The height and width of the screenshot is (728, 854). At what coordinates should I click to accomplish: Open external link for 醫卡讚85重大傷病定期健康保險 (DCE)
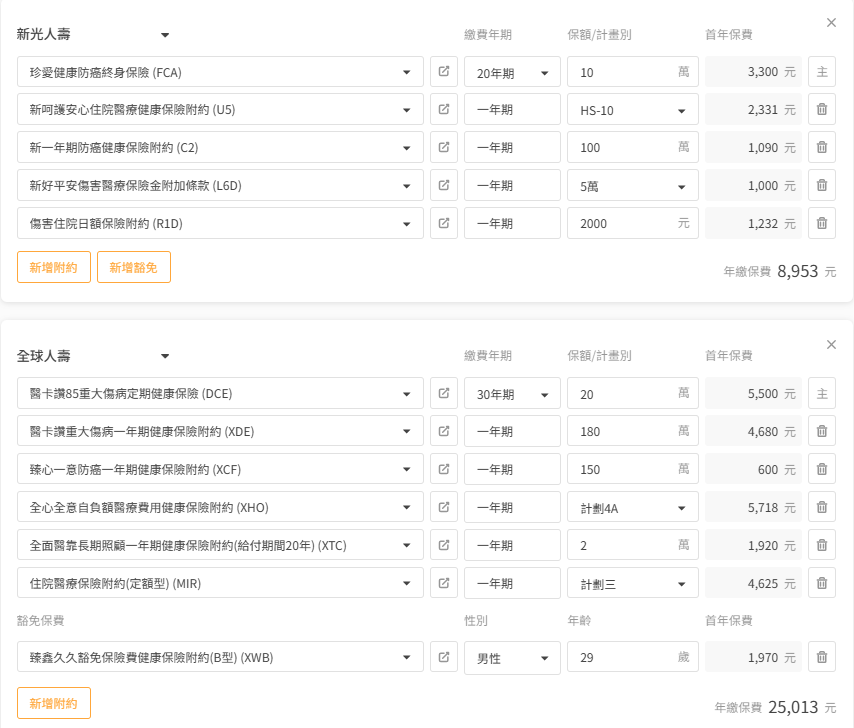tap(444, 393)
